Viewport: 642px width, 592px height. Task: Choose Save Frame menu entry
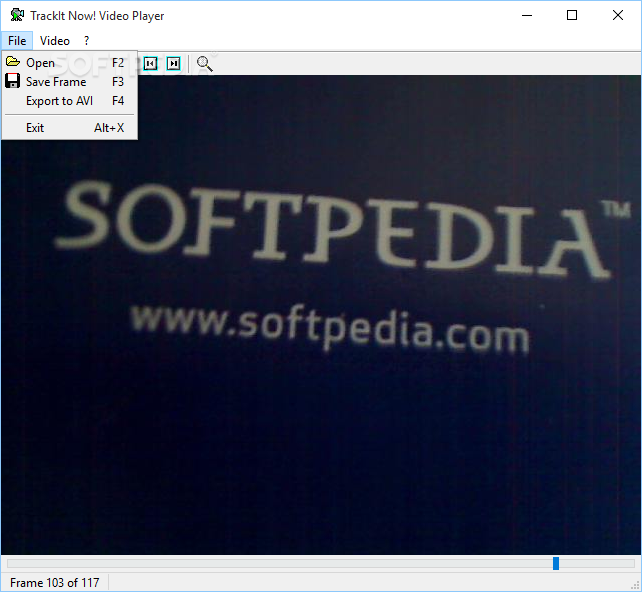(x=70, y=82)
